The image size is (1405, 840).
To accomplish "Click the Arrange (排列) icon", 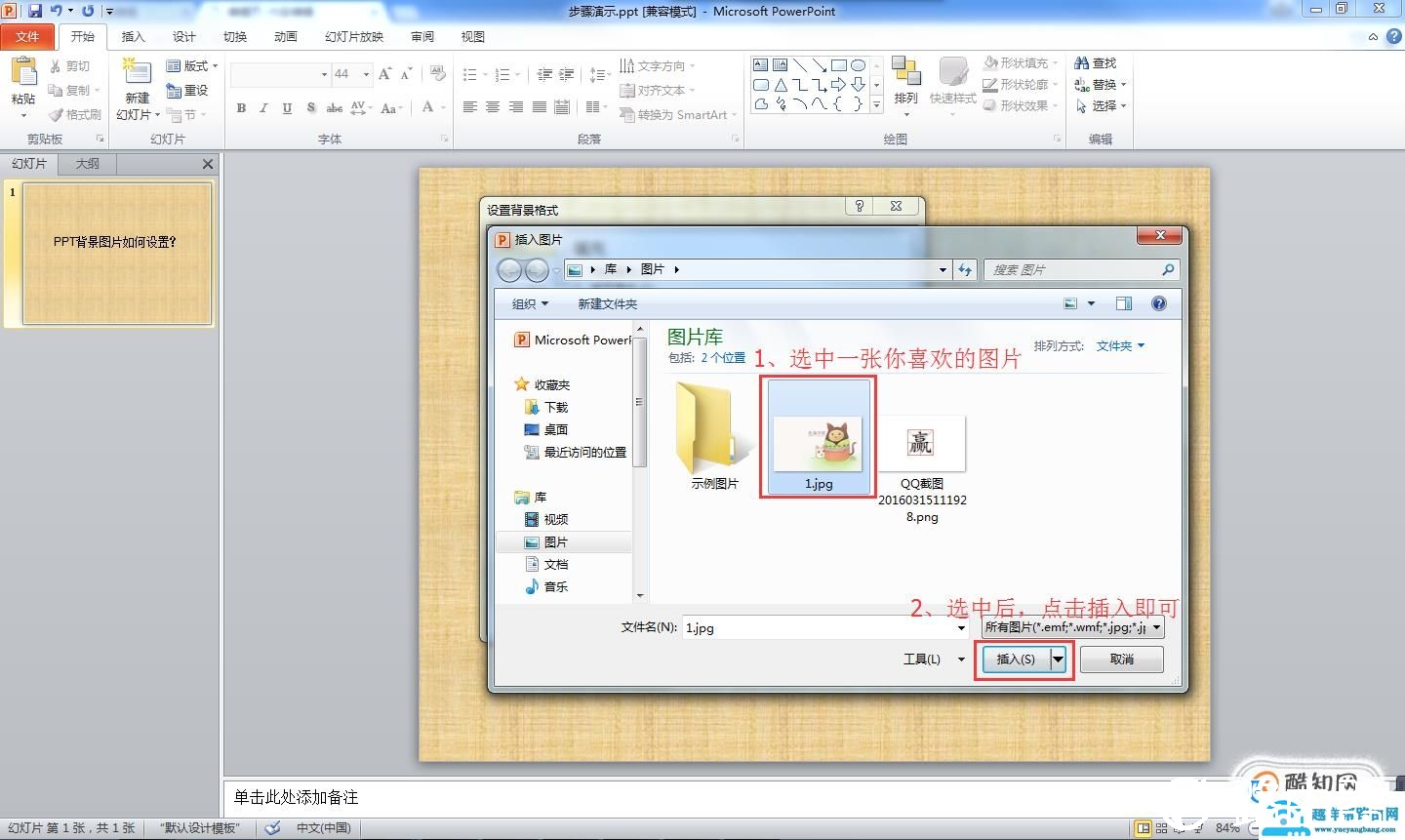I will 905,74.
